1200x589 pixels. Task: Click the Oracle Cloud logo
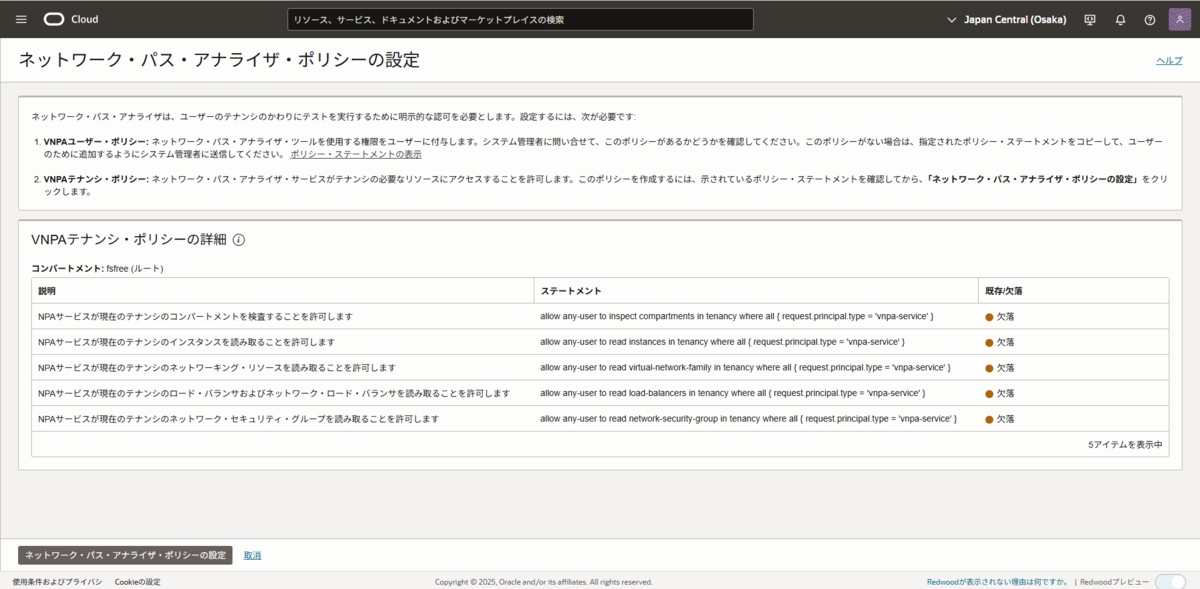tap(71, 19)
